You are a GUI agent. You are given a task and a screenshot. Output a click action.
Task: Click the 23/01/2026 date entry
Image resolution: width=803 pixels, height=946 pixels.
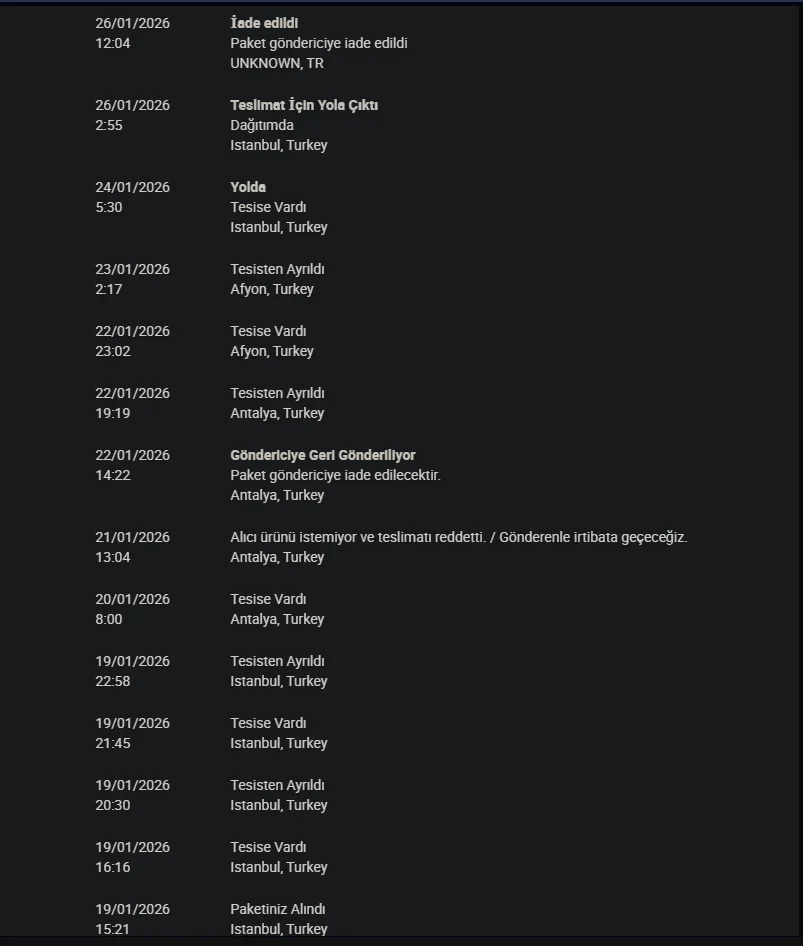point(132,269)
